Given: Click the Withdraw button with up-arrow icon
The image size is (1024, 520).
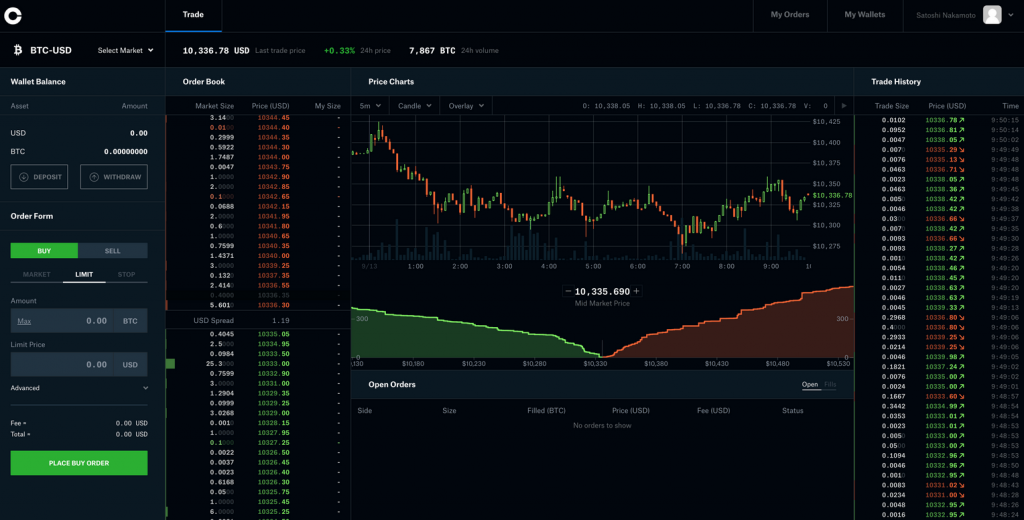Looking at the screenshot, I should (x=115, y=177).
